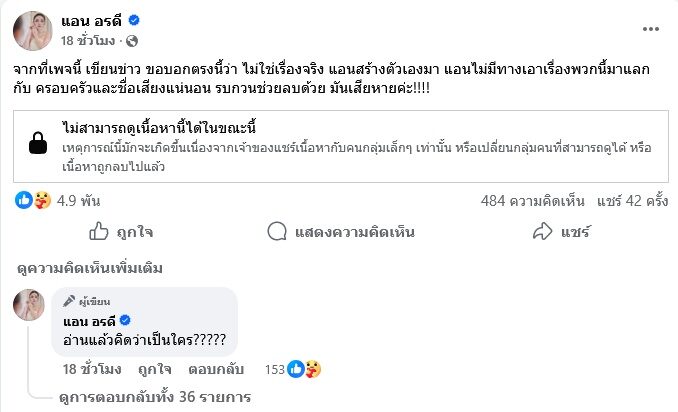Open the post author's profile picture
678x412 pixels.
coord(33,30)
